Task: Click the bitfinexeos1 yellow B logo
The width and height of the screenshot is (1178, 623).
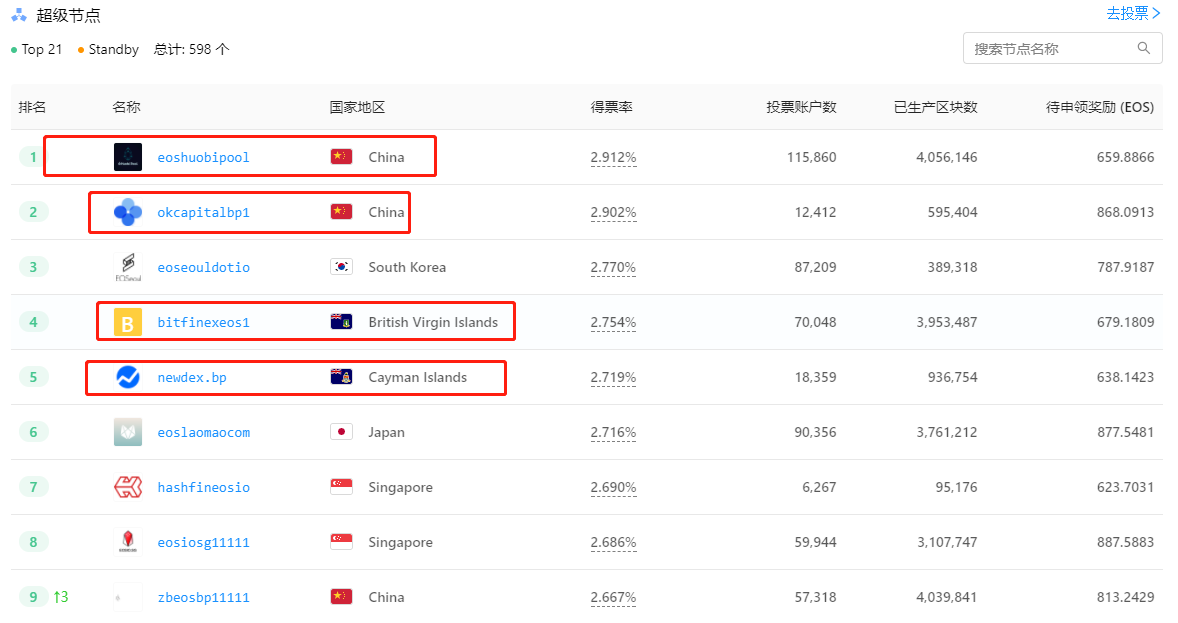Action: pyautogui.click(x=128, y=322)
